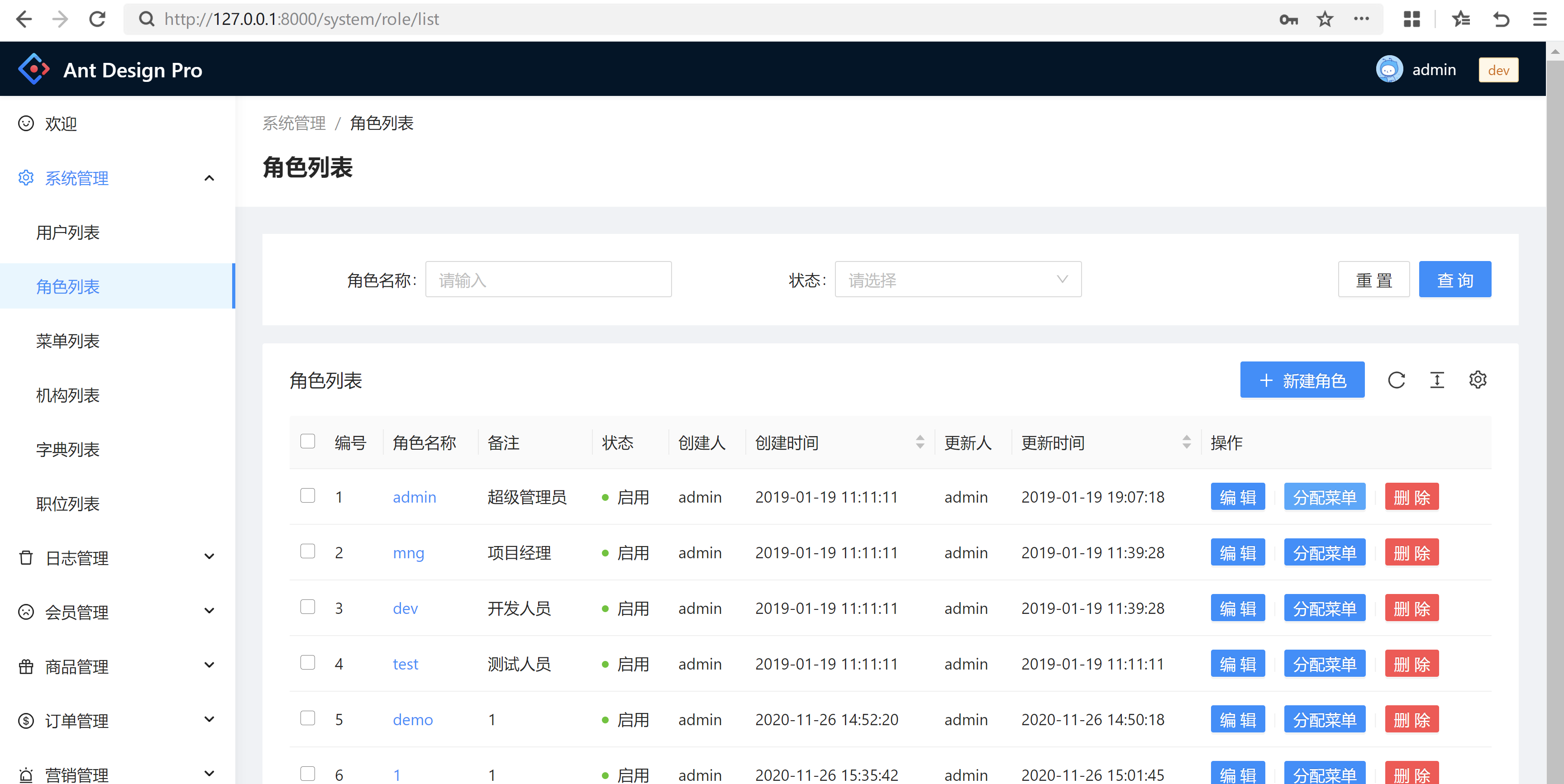Refresh the role table with reload icon
The image size is (1564, 784).
point(1397,380)
